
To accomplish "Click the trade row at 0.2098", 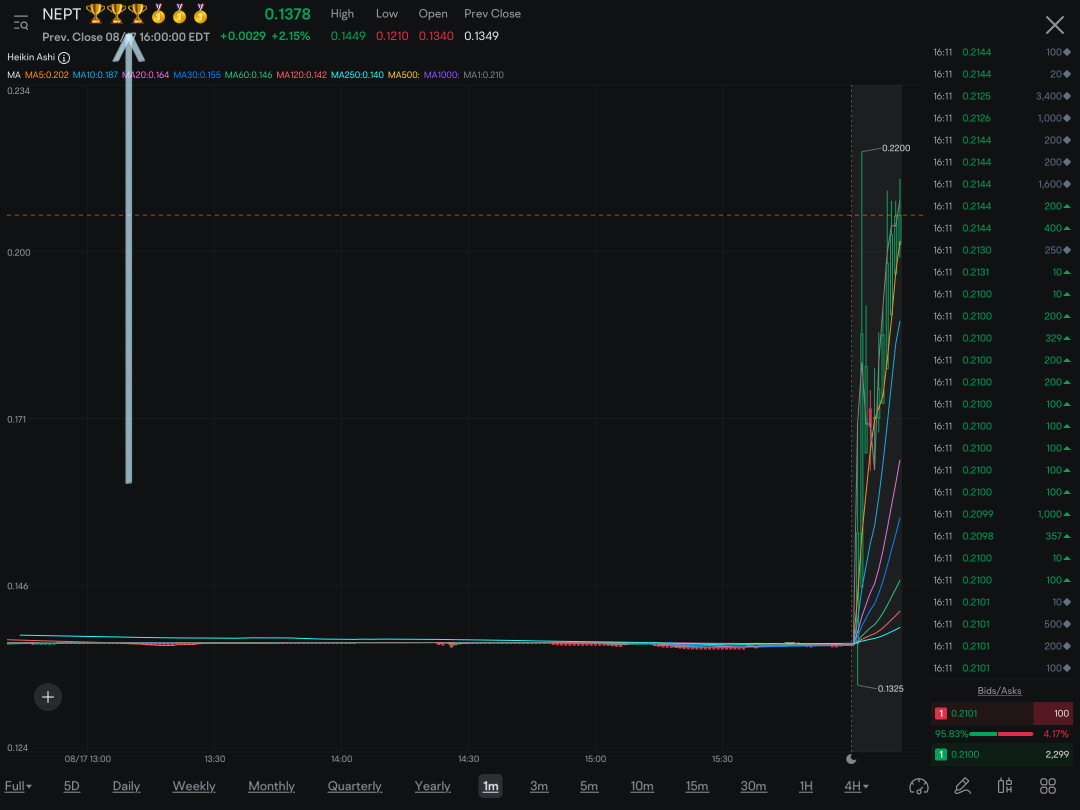I will point(1002,537).
